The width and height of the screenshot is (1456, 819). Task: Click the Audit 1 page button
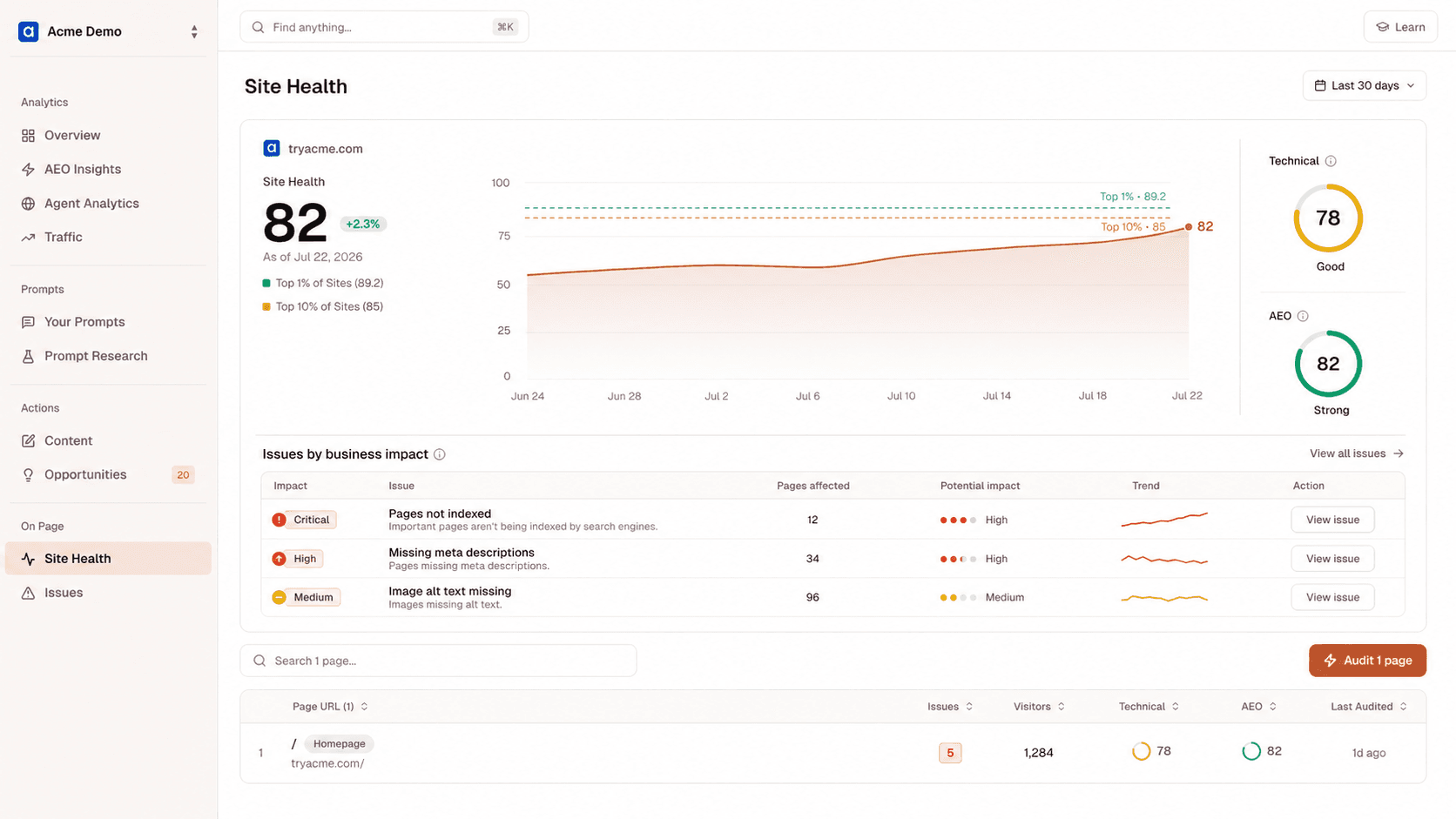click(1367, 661)
